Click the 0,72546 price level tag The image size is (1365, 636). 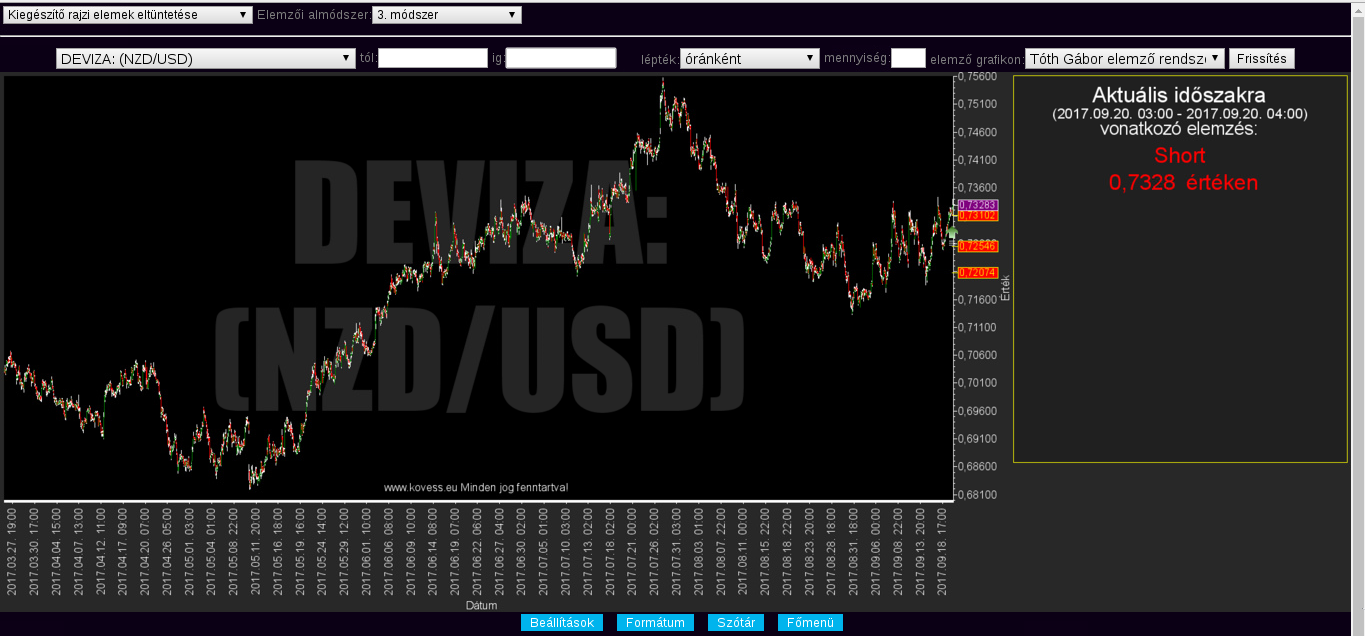(x=977, y=246)
